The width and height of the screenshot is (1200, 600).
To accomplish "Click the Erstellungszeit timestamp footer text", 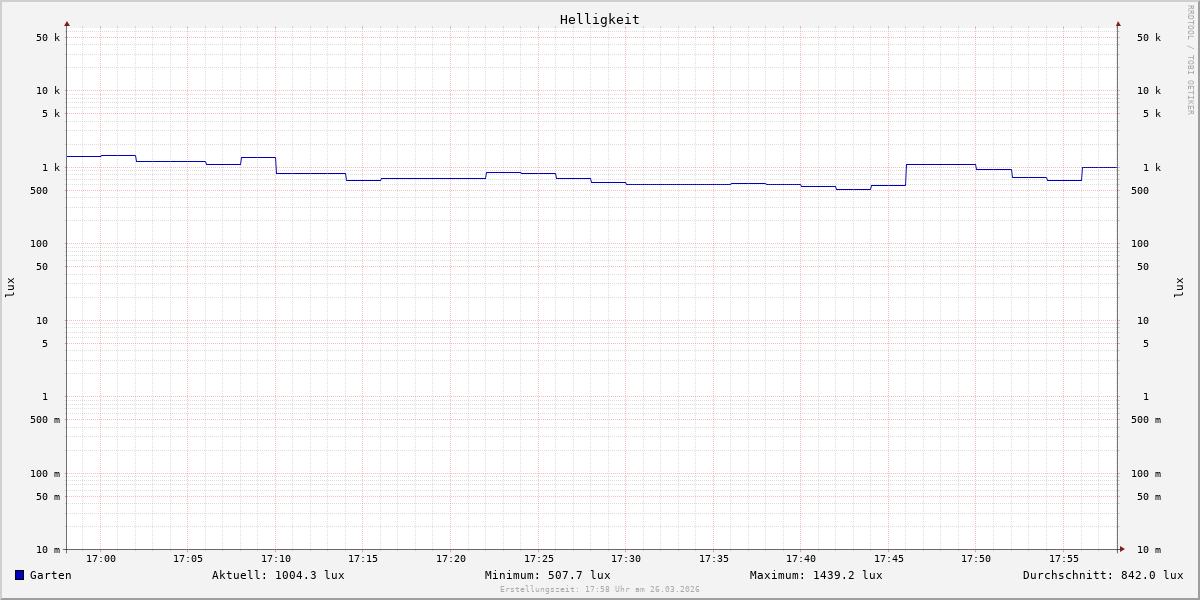I will (600, 589).
